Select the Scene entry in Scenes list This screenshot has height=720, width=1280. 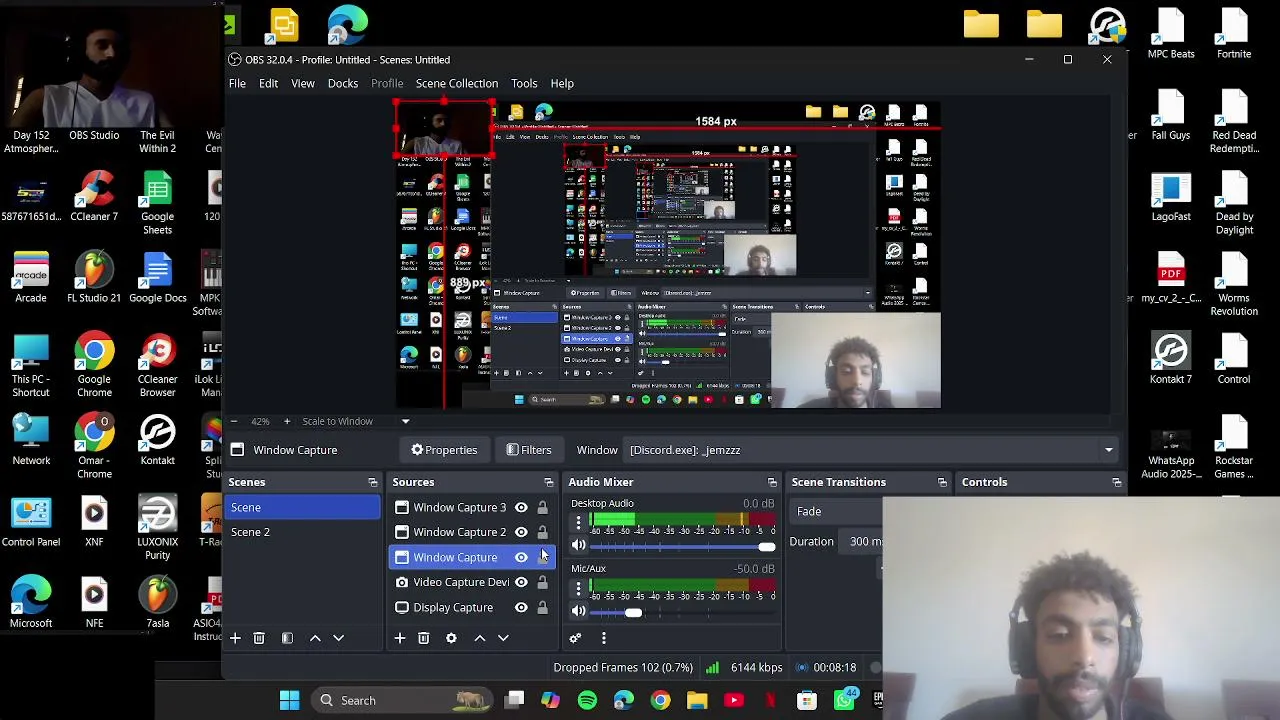(x=304, y=507)
